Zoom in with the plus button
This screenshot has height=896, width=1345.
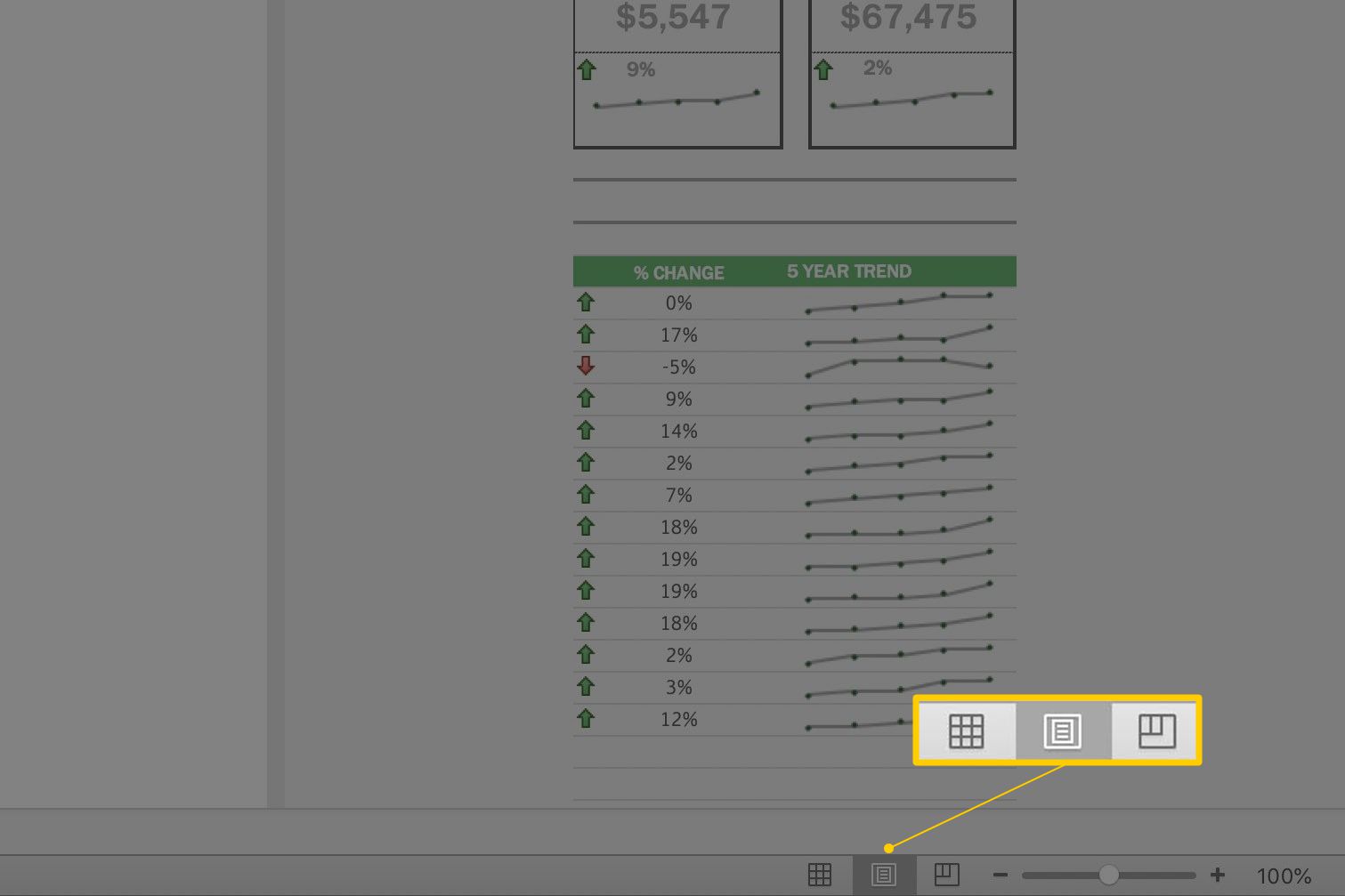1218,876
